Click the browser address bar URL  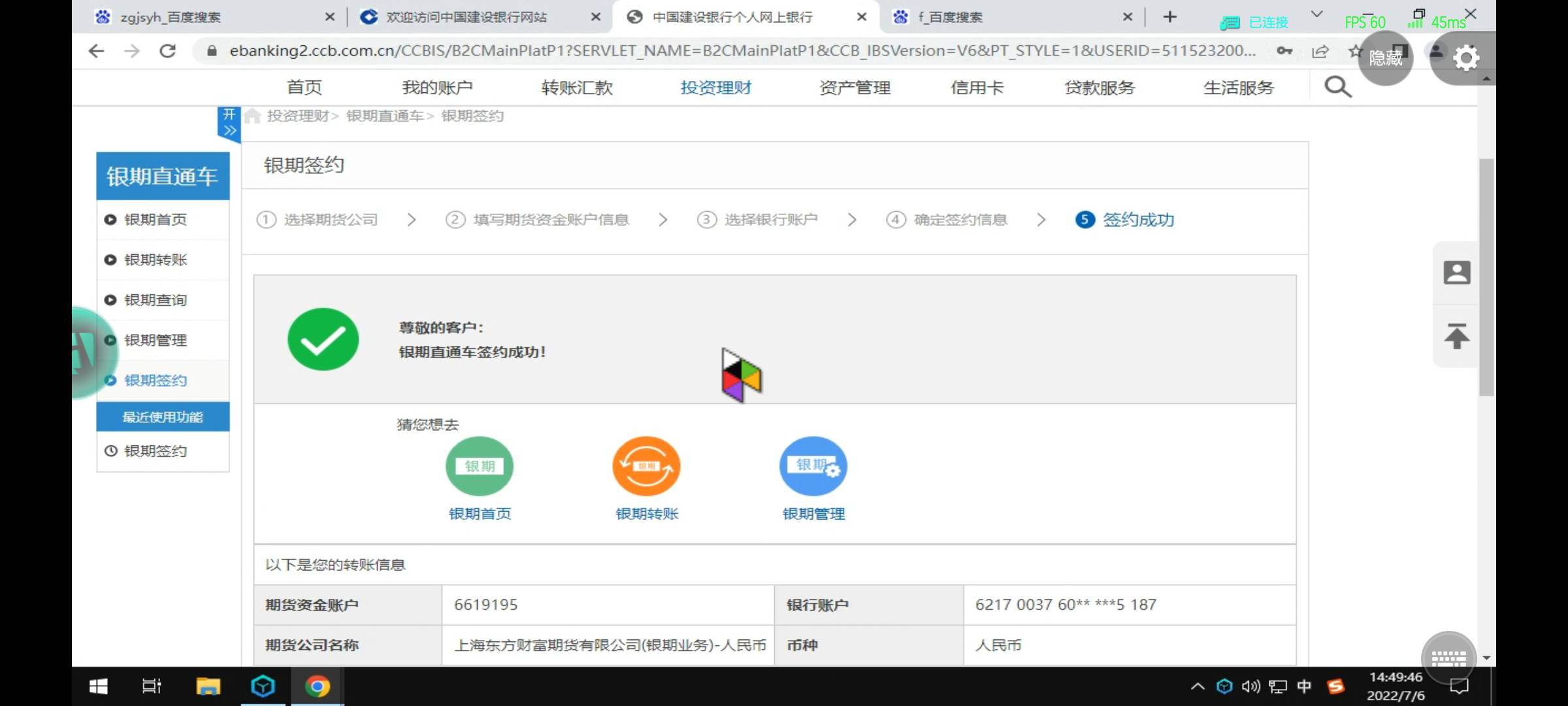742,51
